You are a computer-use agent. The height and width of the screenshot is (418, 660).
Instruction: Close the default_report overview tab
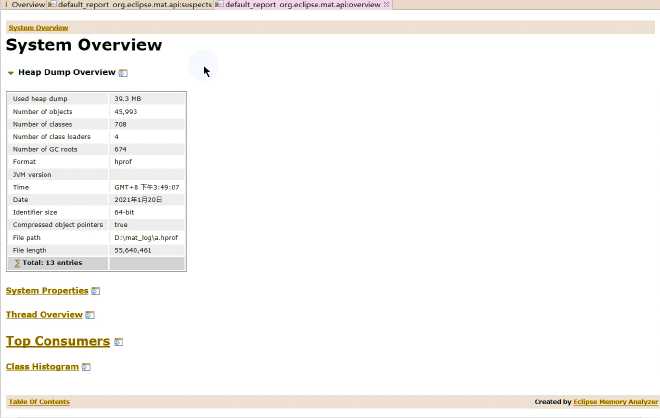[387, 5]
